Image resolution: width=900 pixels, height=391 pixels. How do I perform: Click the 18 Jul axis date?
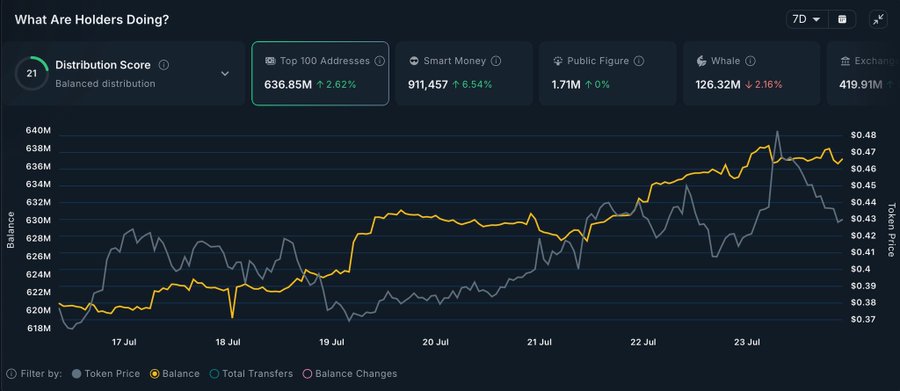[x=228, y=342]
